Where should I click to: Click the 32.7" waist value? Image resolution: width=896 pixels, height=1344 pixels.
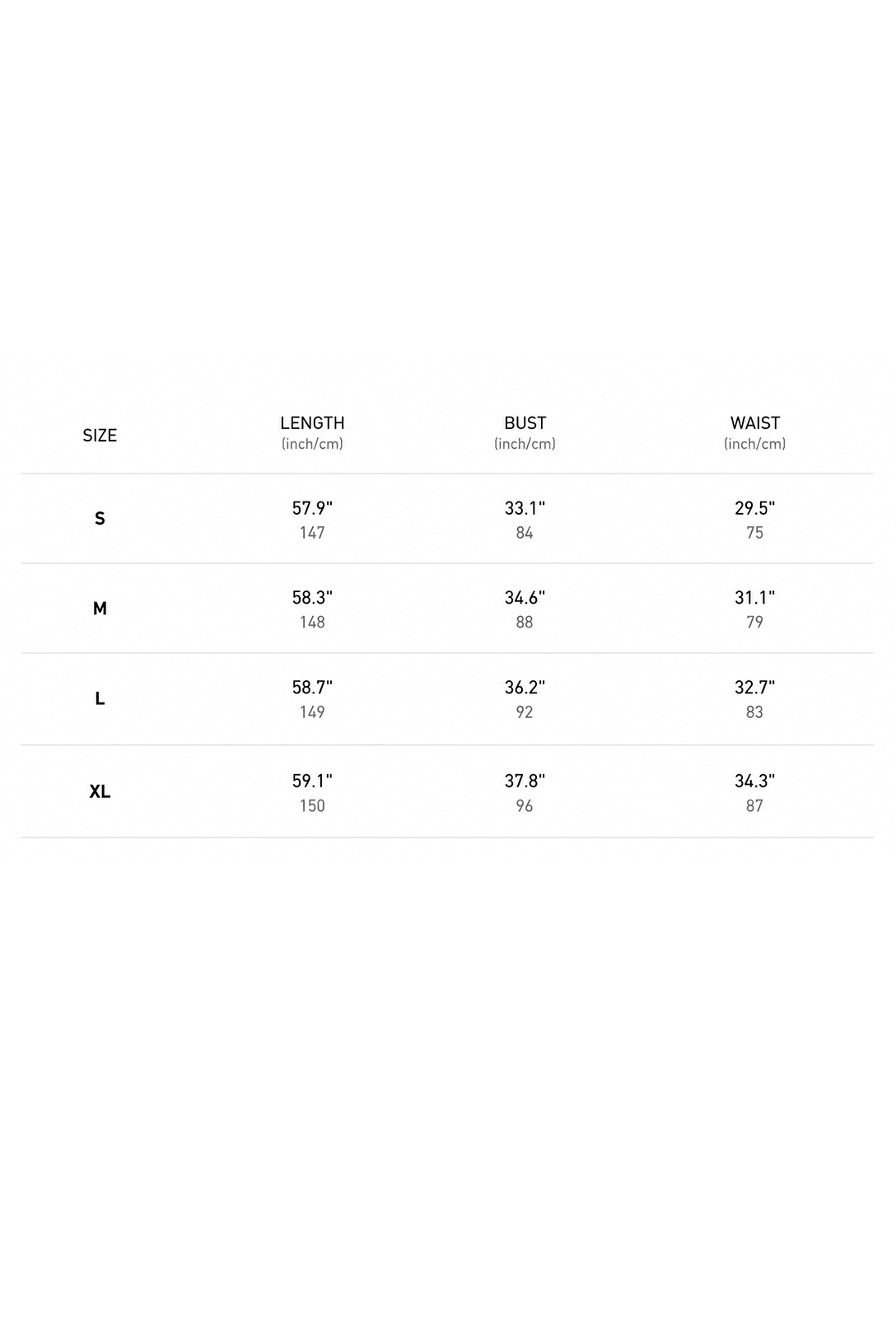click(754, 688)
